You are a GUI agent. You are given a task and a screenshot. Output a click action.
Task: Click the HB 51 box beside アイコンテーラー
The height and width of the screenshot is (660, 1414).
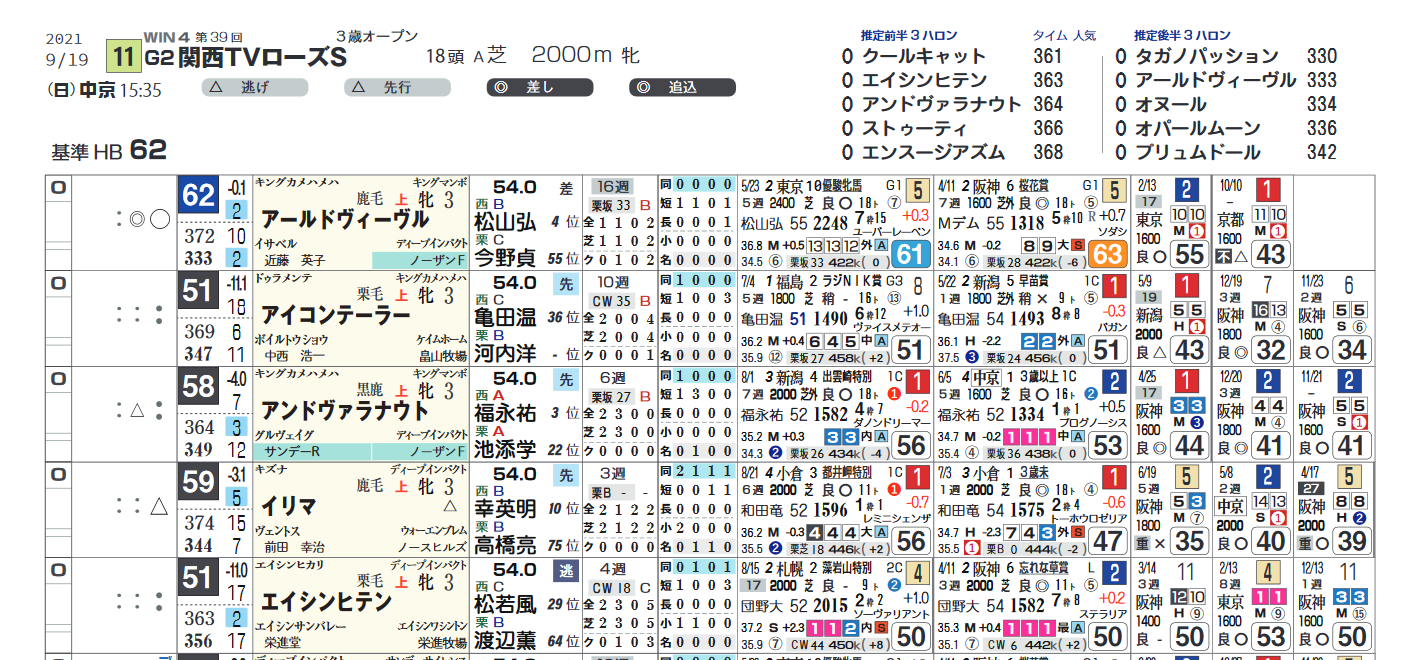pos(198,290)
